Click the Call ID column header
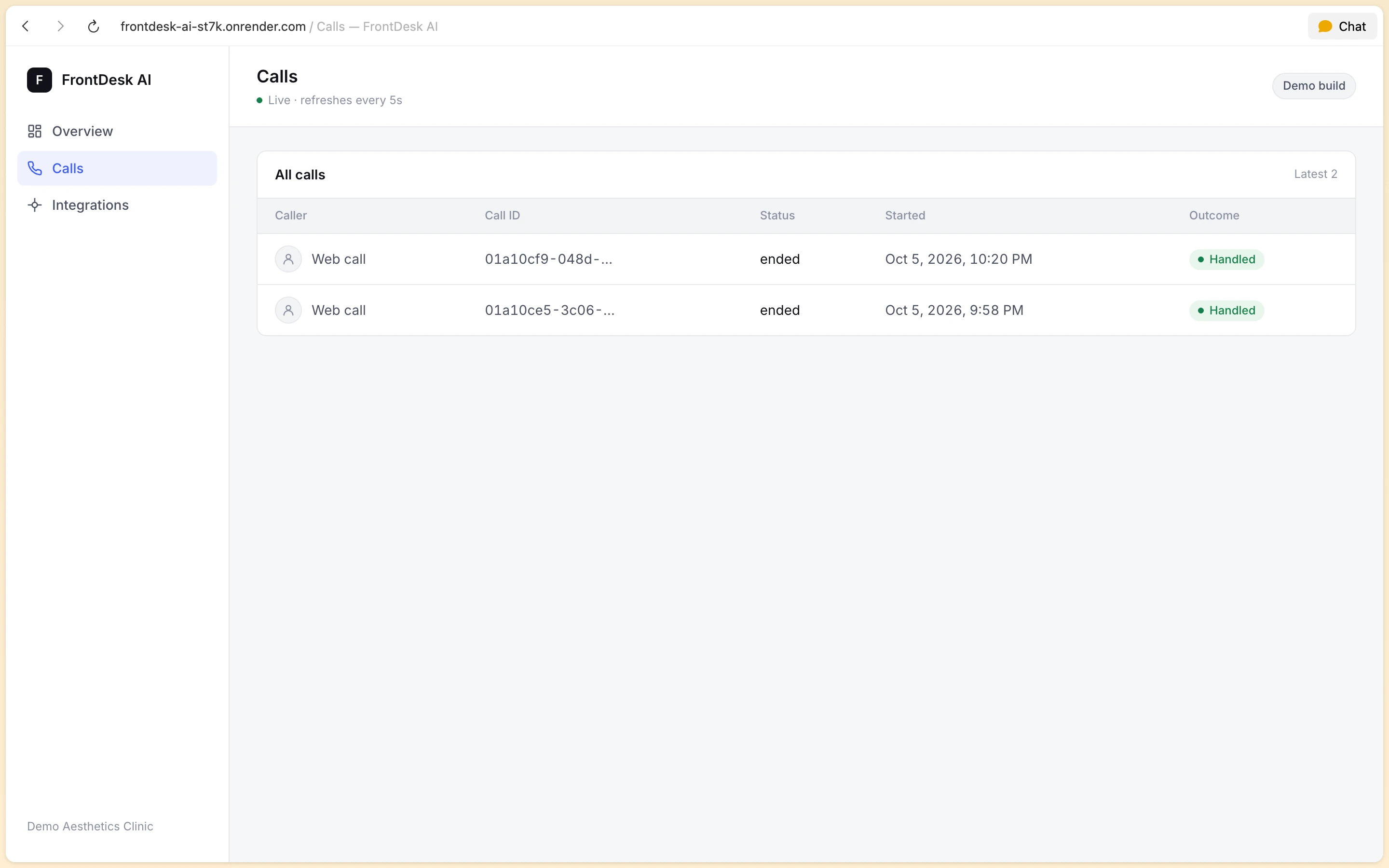Image resolution: width=1389 pixels, height=868 pixels. 502,215
